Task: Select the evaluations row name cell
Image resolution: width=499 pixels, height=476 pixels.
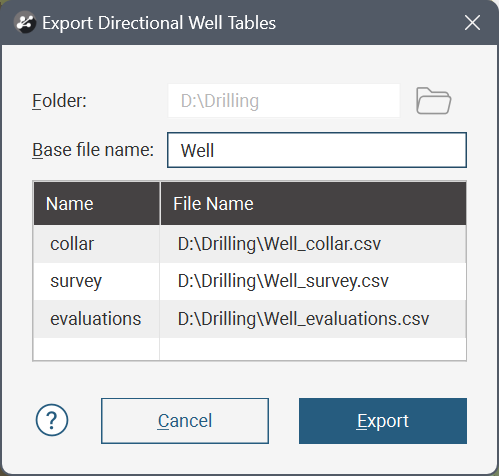Action: click(x=97, y=319)
